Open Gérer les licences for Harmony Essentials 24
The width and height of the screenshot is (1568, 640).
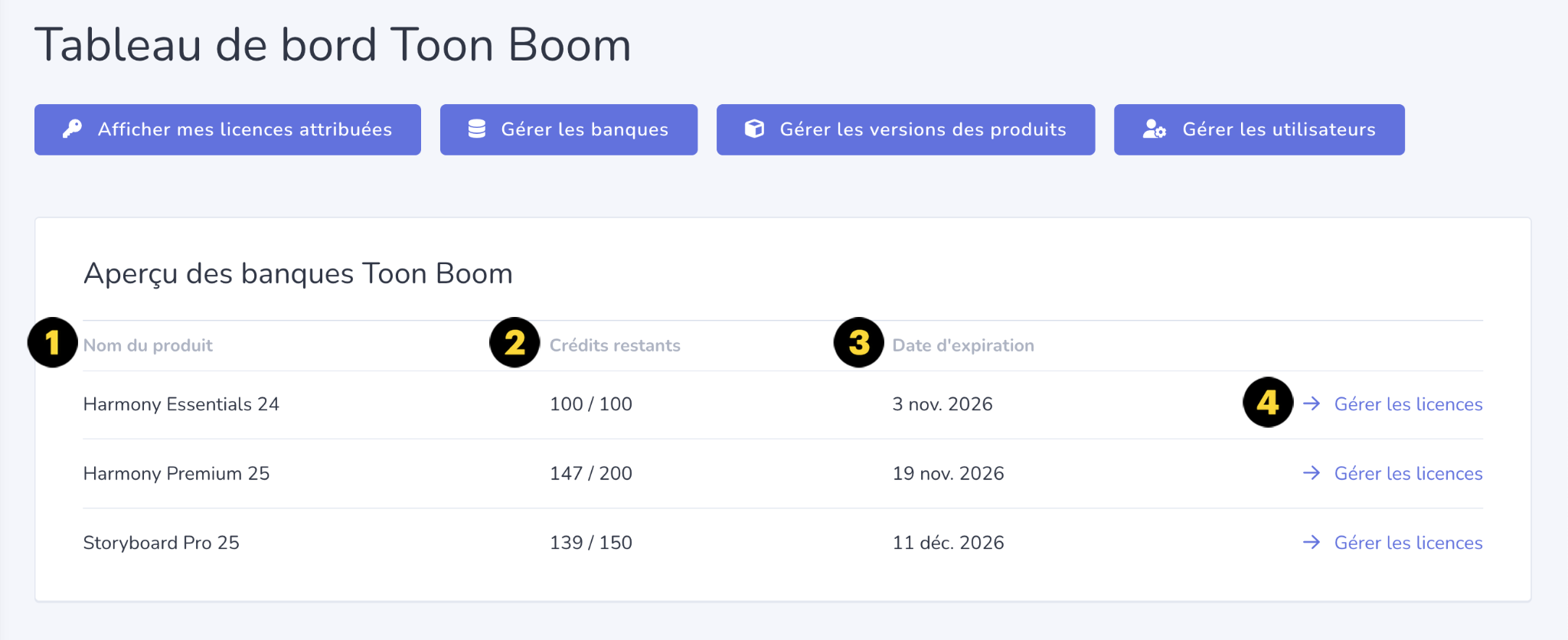(1408, 404)
